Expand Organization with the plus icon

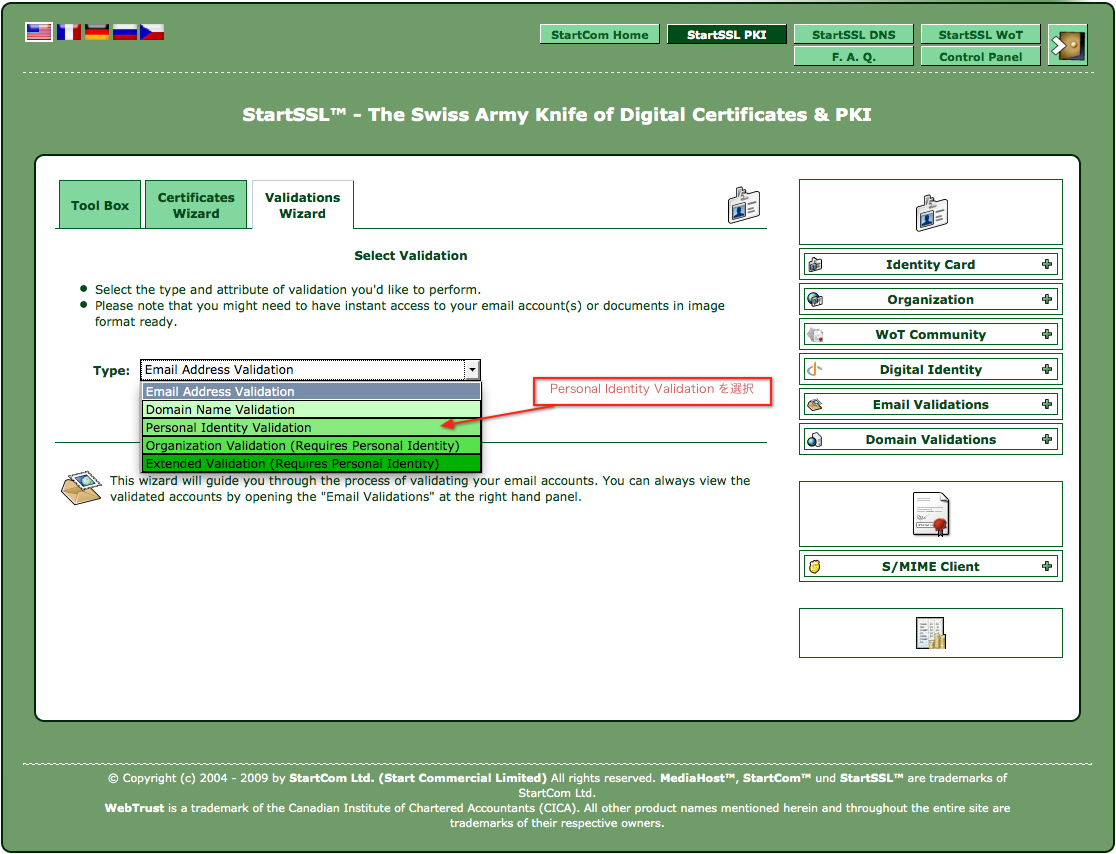point(1047,299)
